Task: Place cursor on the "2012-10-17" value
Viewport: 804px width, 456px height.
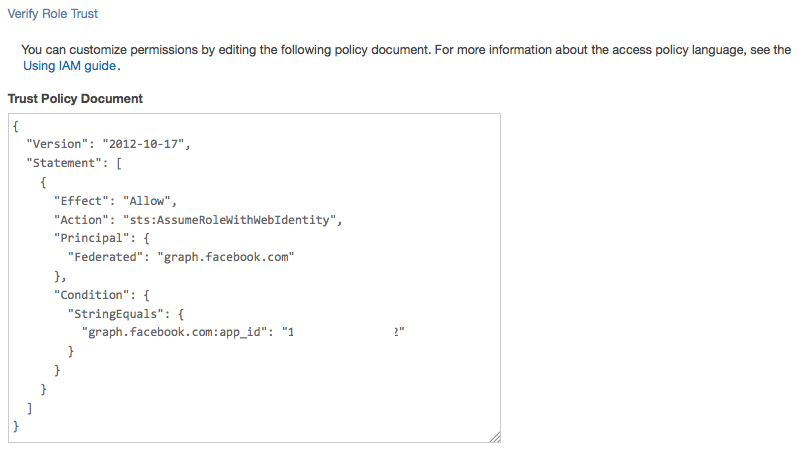Action: 144,144
